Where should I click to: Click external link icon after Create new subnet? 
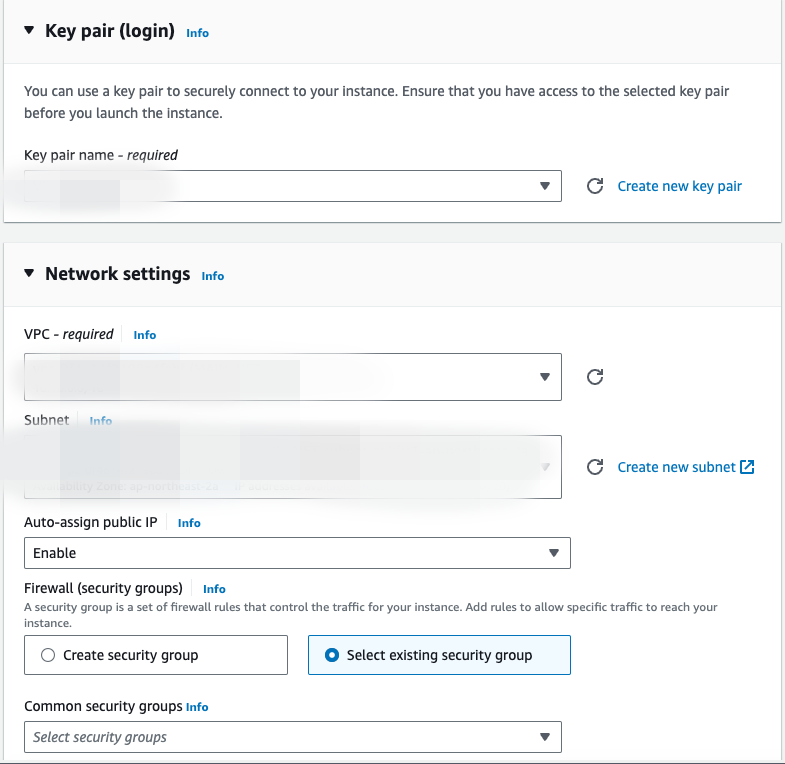(747, 467)
